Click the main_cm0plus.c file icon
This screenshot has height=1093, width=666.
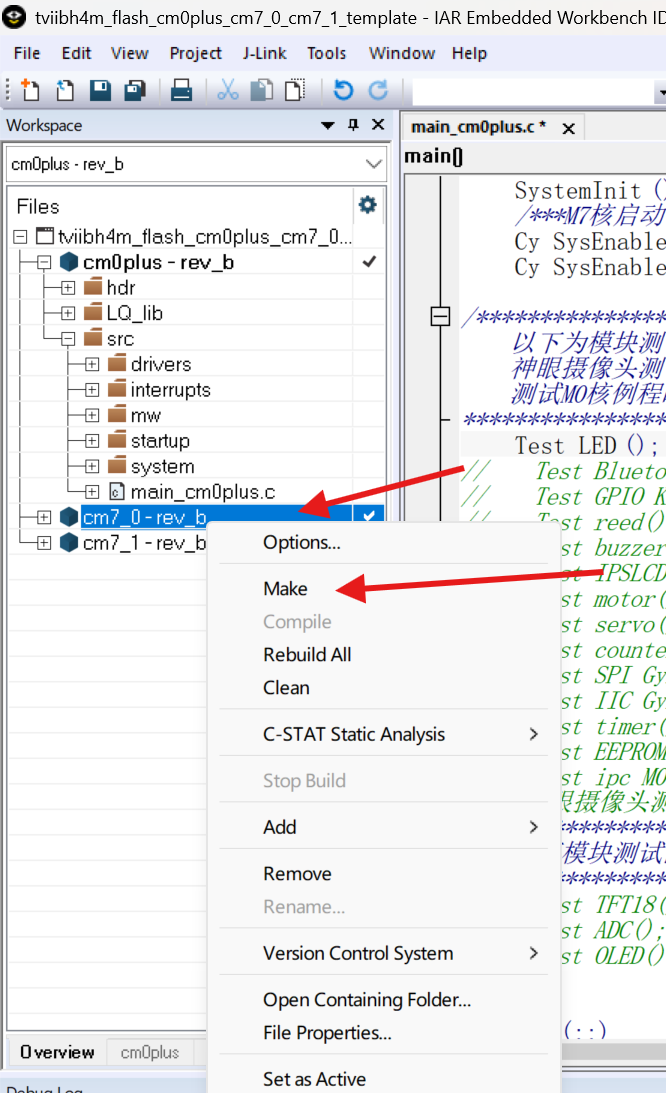(117, 491)
